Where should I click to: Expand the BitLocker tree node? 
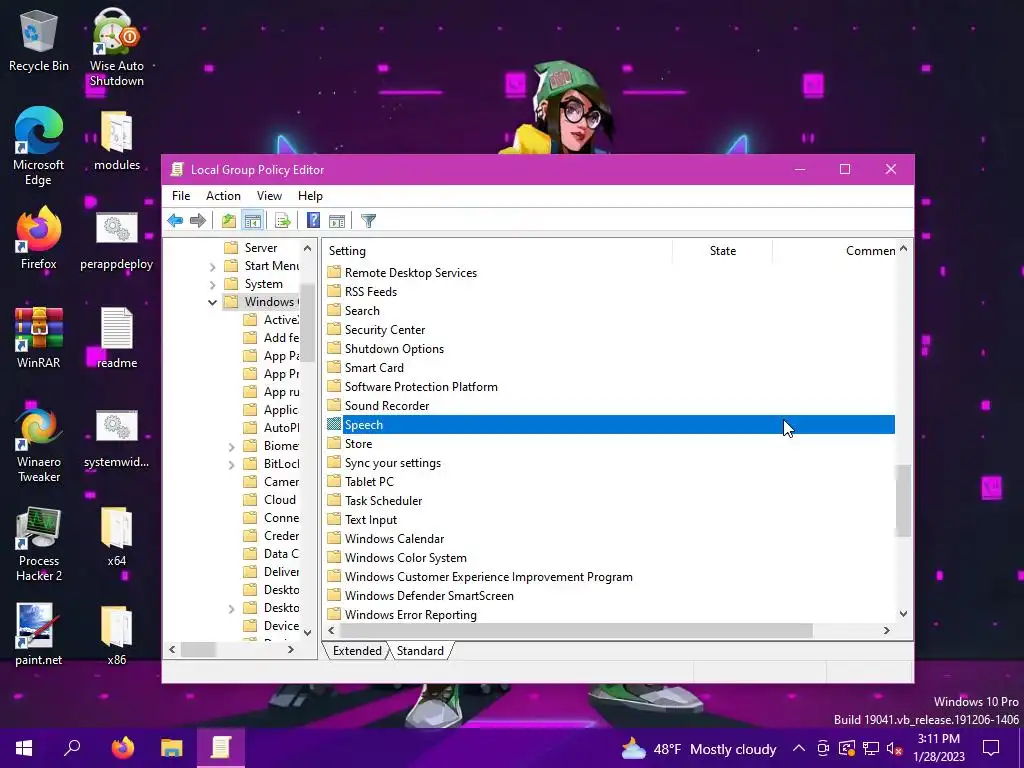coord(231,464)
